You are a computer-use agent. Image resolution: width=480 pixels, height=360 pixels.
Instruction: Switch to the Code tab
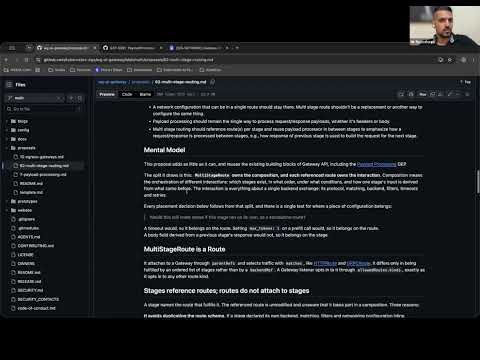point(127,94)
